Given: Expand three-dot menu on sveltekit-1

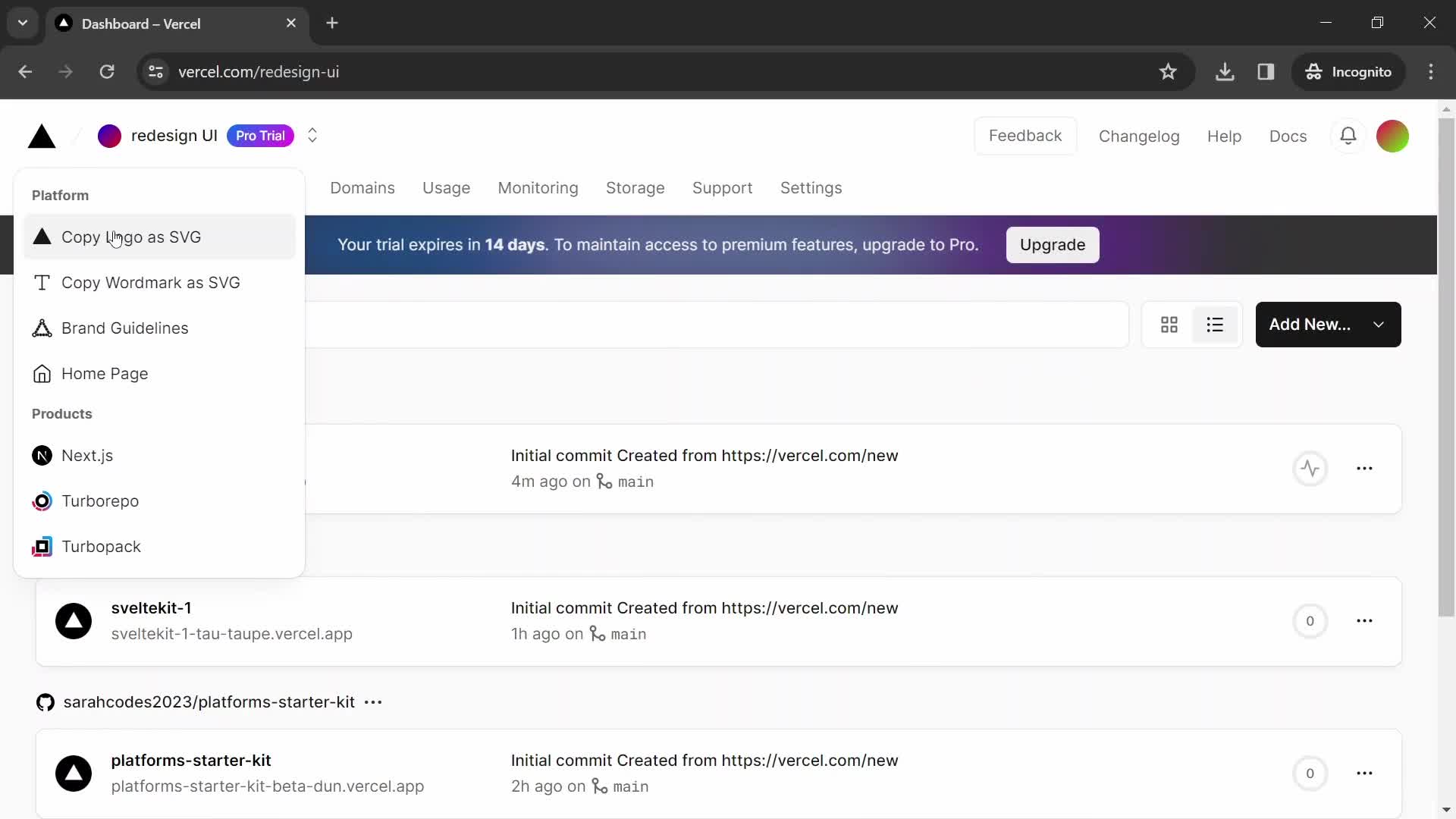Looking at the screenshot, I should (x=1365, y=620).
